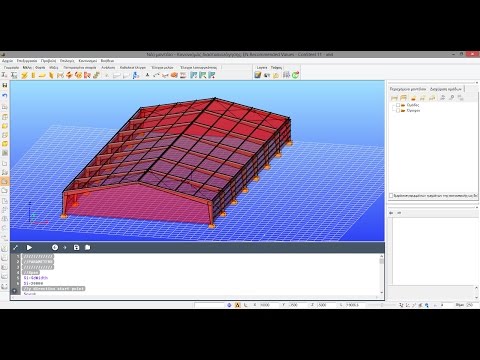Viewport: 480px width, 360px height.
Task: Open the Βοήθεια menu
Action: 107,61
